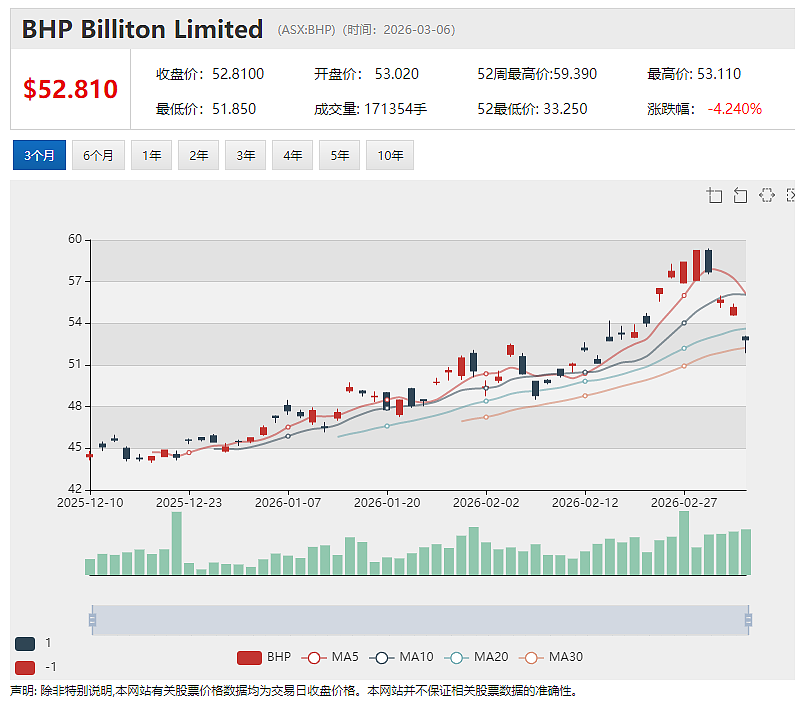The height and width of the screenshot is (709, 806).
Task: Choose the 10年 range tab
Action: pos(390,155)
